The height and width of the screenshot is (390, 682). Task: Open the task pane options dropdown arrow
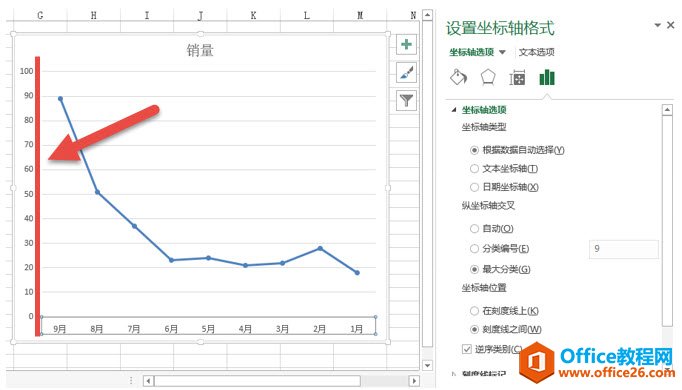(x=658, y=25)
